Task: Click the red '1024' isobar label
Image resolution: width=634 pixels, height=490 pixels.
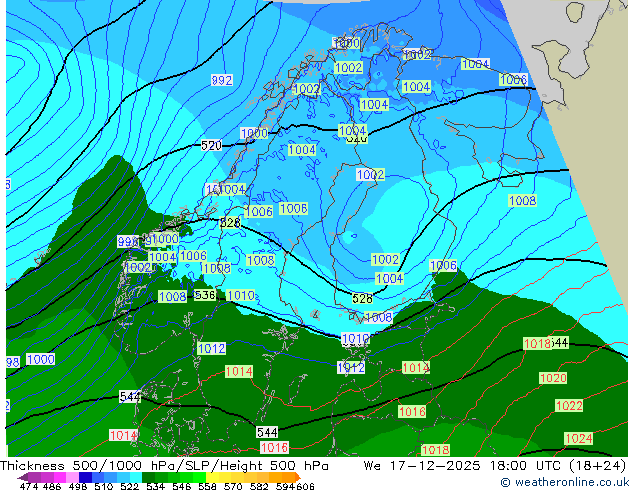Action: (579, 438)
